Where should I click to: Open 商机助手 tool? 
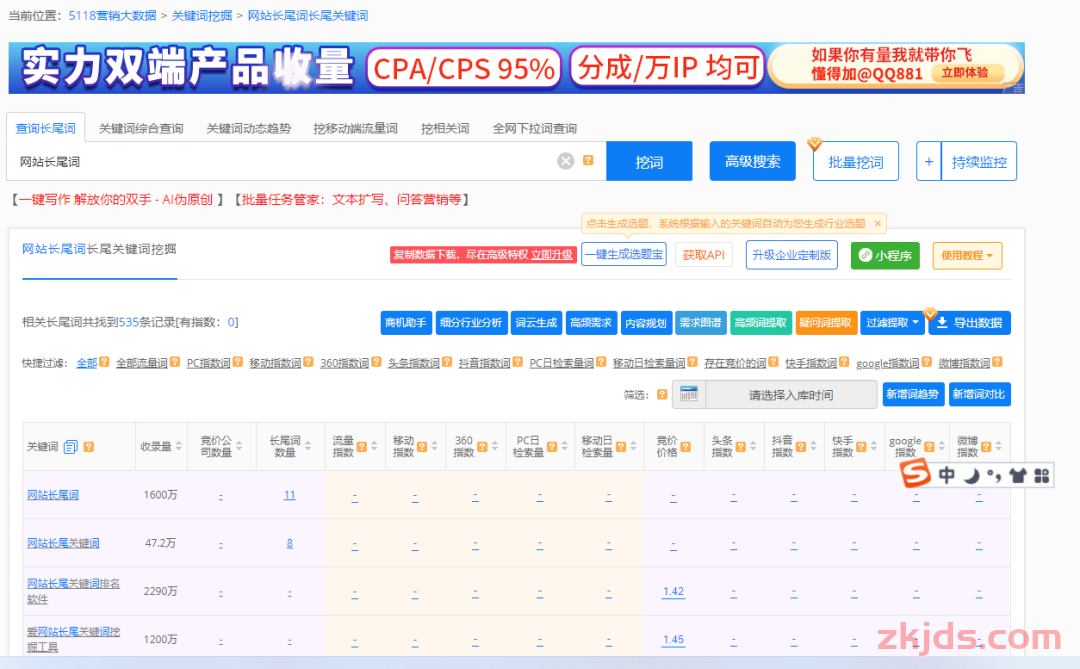[406, 322]
